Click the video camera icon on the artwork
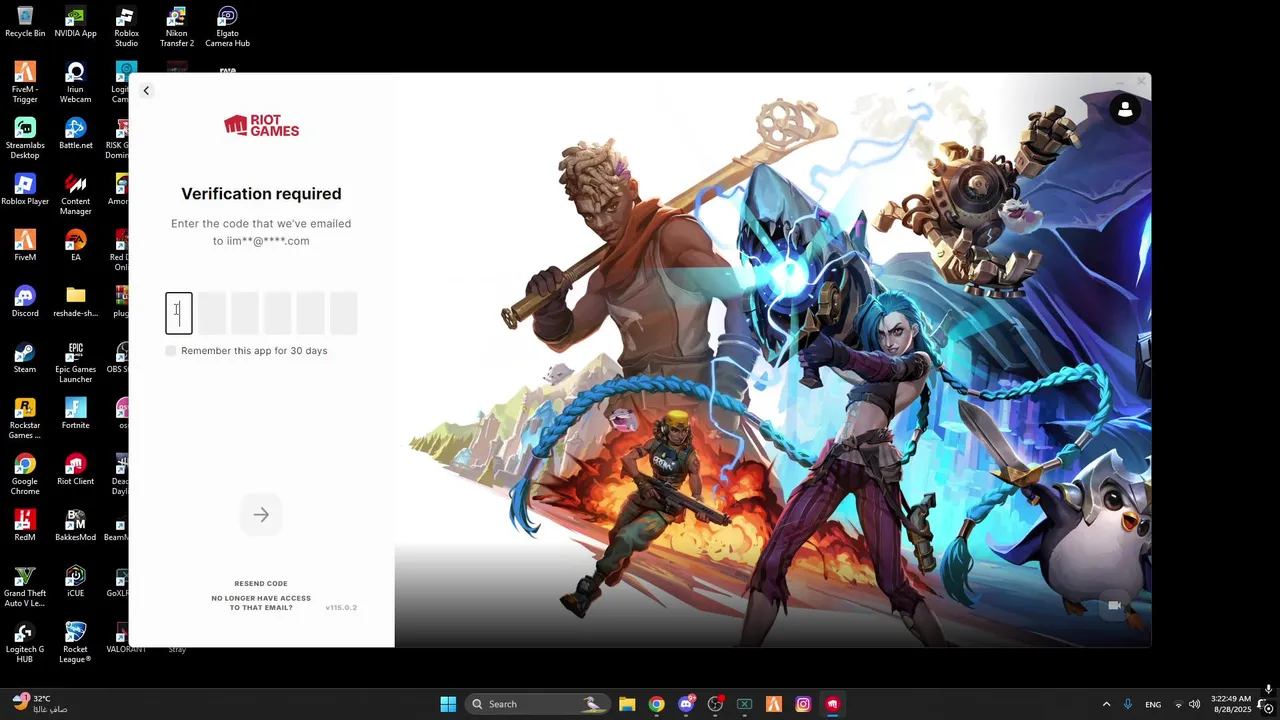1280x720 pixels. pyautogui.click(x=1114, y=606)
